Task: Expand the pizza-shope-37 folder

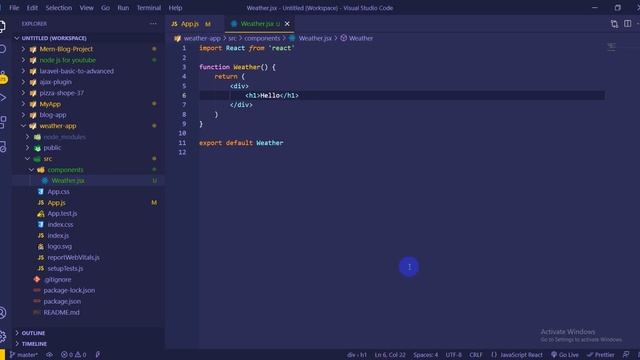Action: pyautogui.click(x=61, y=93)
